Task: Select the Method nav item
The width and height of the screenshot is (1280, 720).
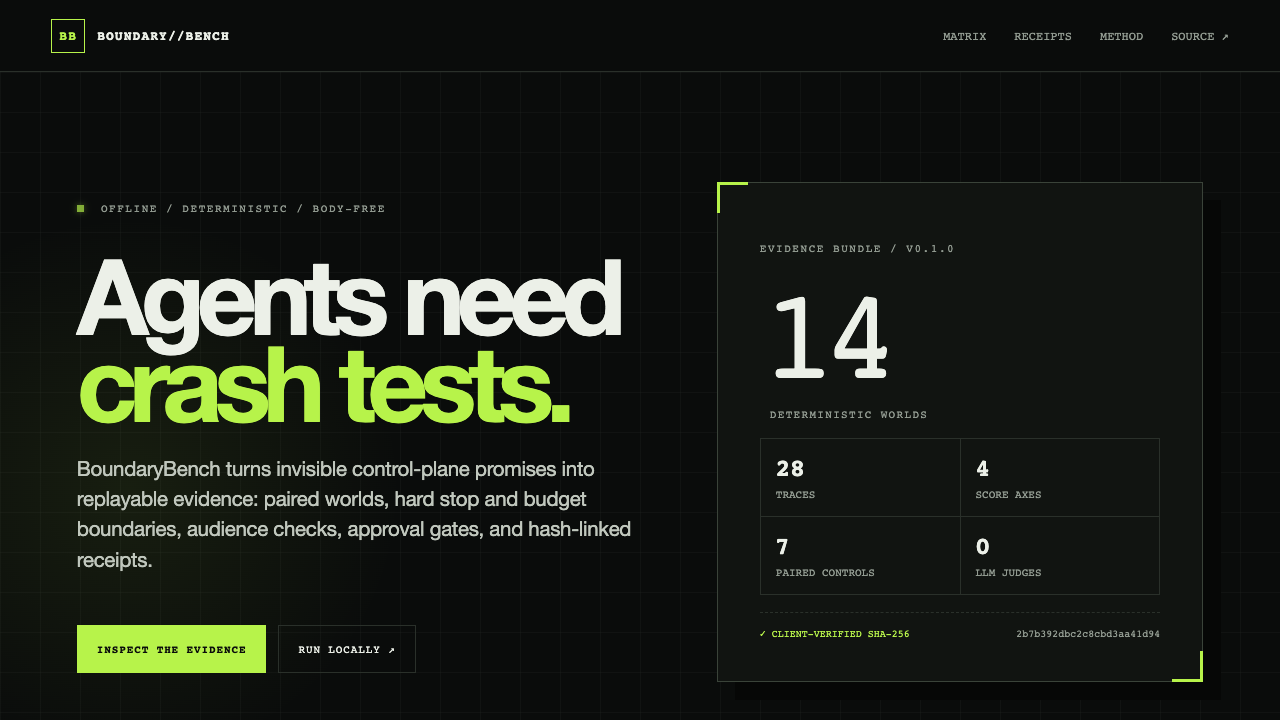Action: [x=1121, y=36]
